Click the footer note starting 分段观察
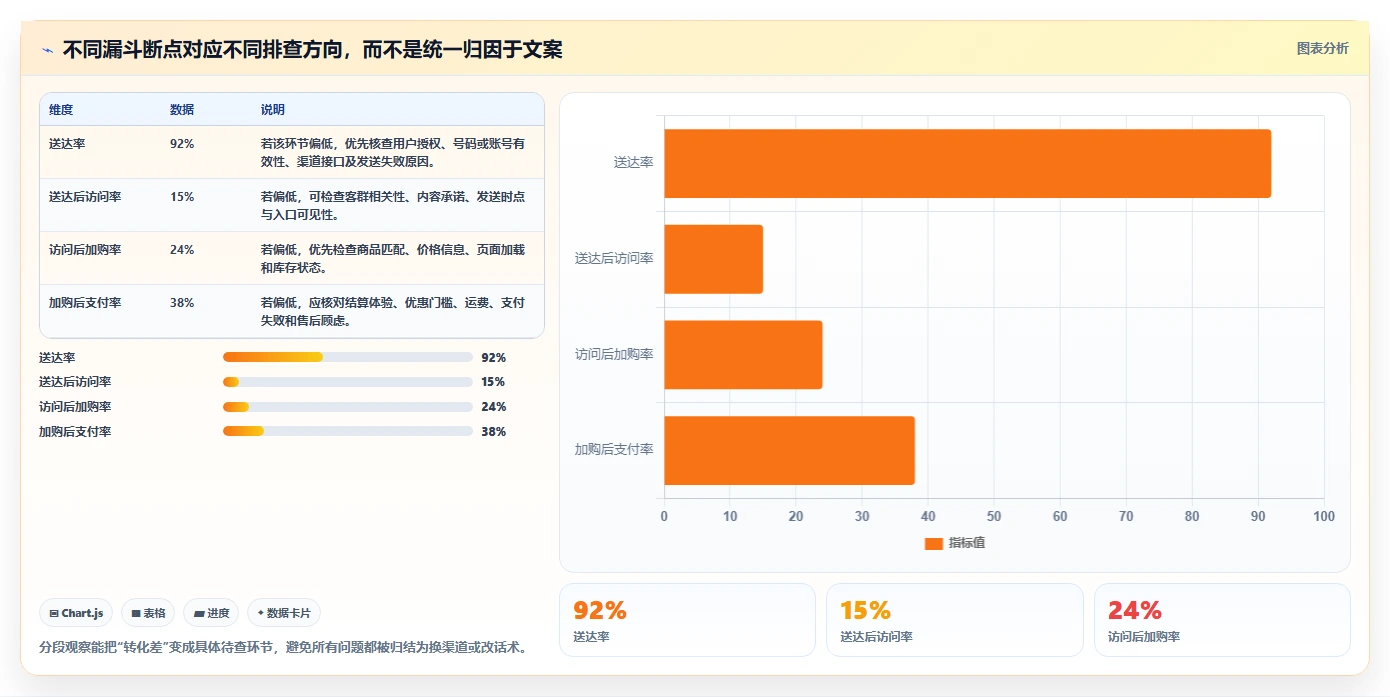 click(x=283, y=647)
